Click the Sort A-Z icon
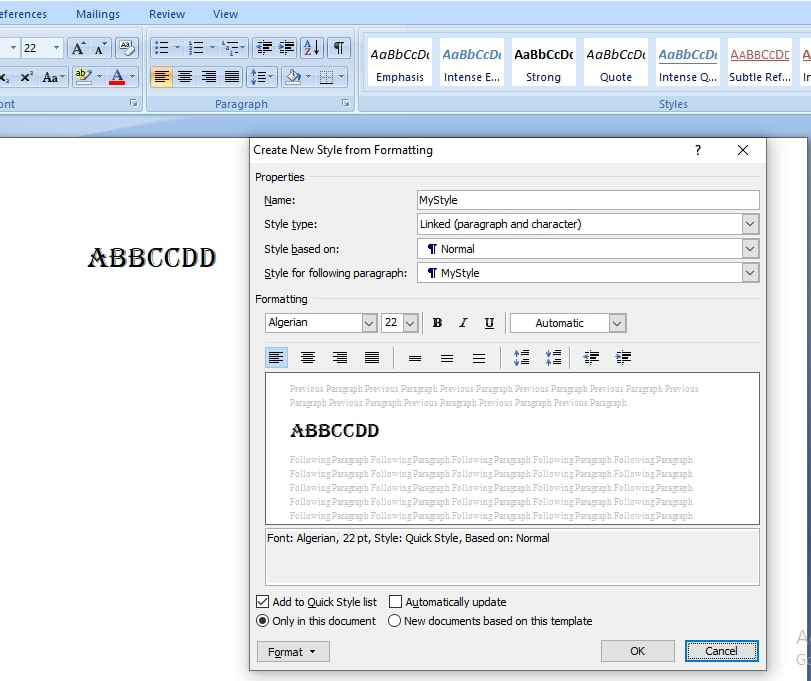Viewport: 811px width, 681px height. 312,49
